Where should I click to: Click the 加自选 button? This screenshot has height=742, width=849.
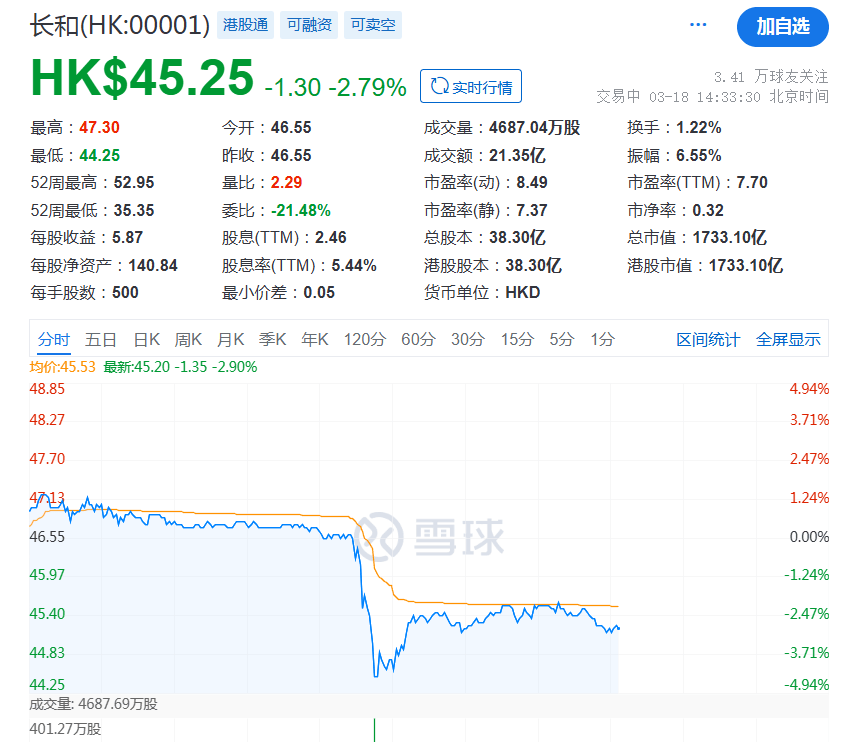pyautogui.click(x=782, y=26)
